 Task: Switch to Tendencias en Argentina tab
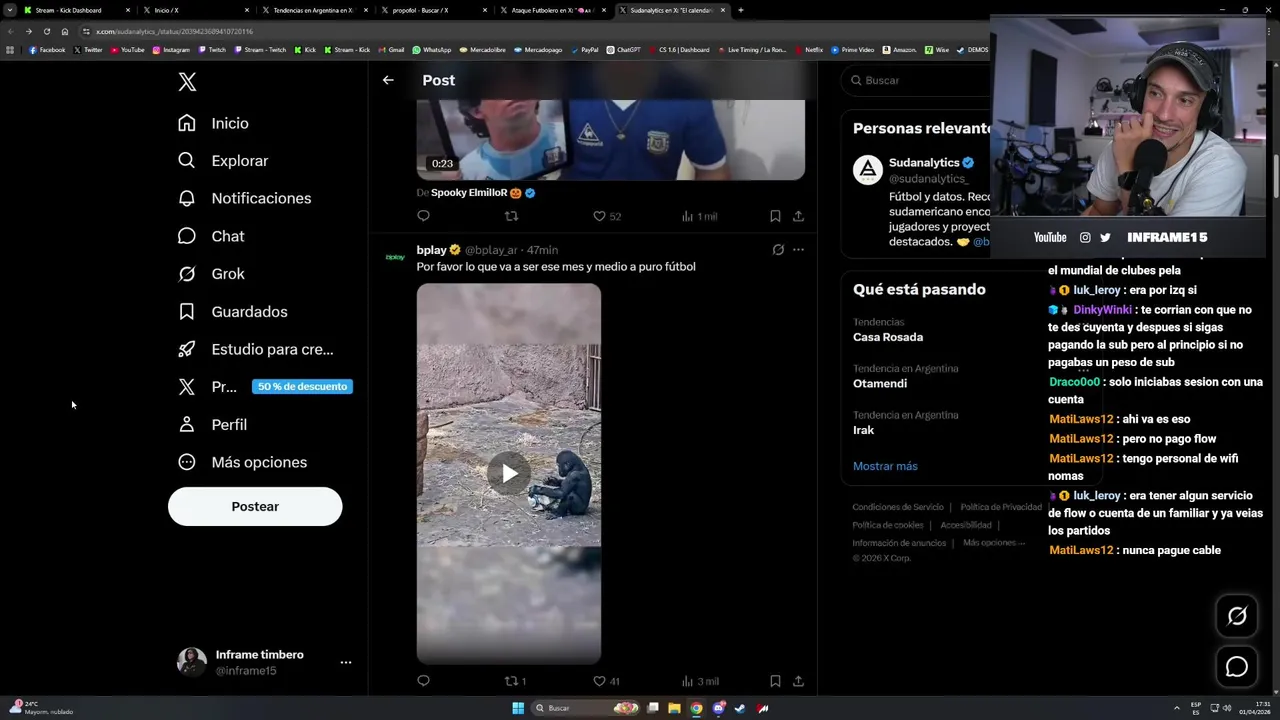point(314,10)
